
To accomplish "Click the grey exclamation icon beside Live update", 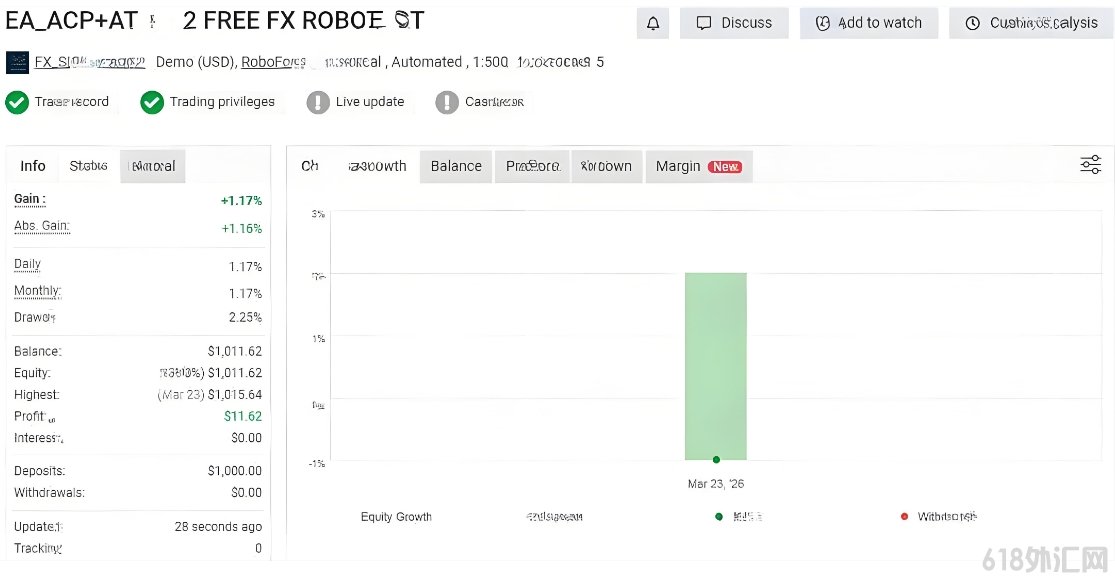I will click(x=318, y=102).
